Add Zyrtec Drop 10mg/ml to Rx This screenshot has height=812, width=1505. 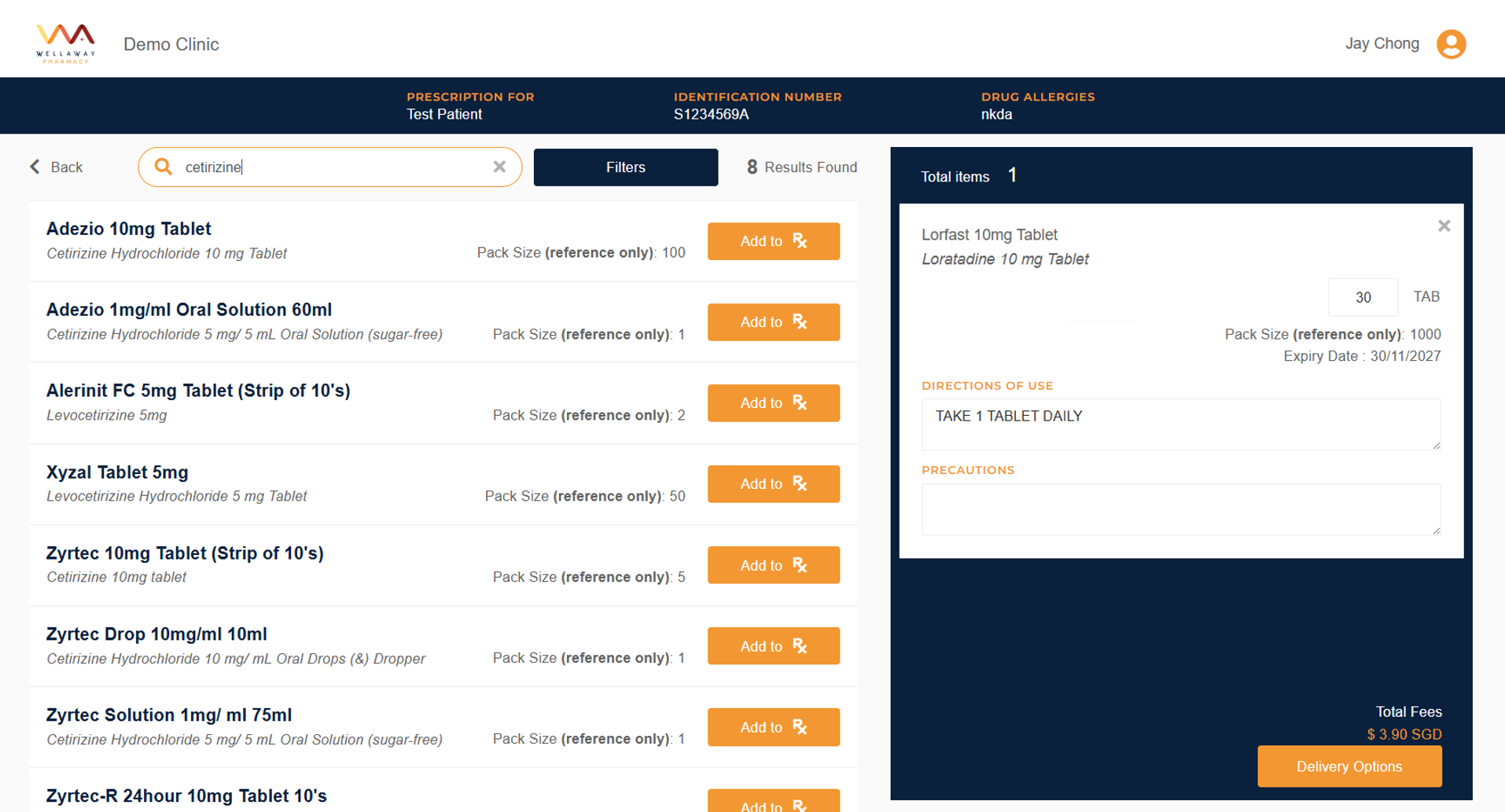[x=773, y=646]
